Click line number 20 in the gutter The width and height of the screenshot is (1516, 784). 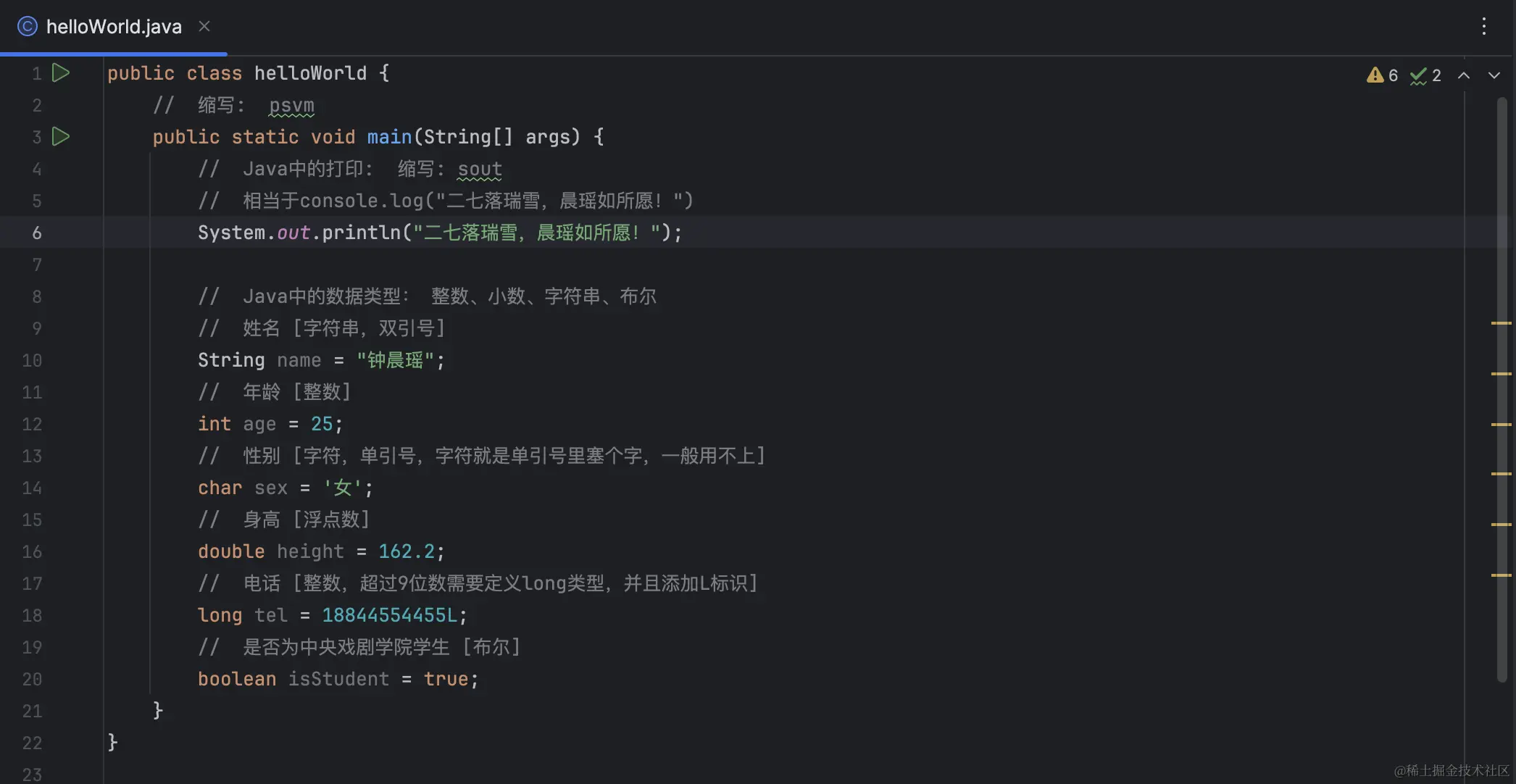click(32, 679)
